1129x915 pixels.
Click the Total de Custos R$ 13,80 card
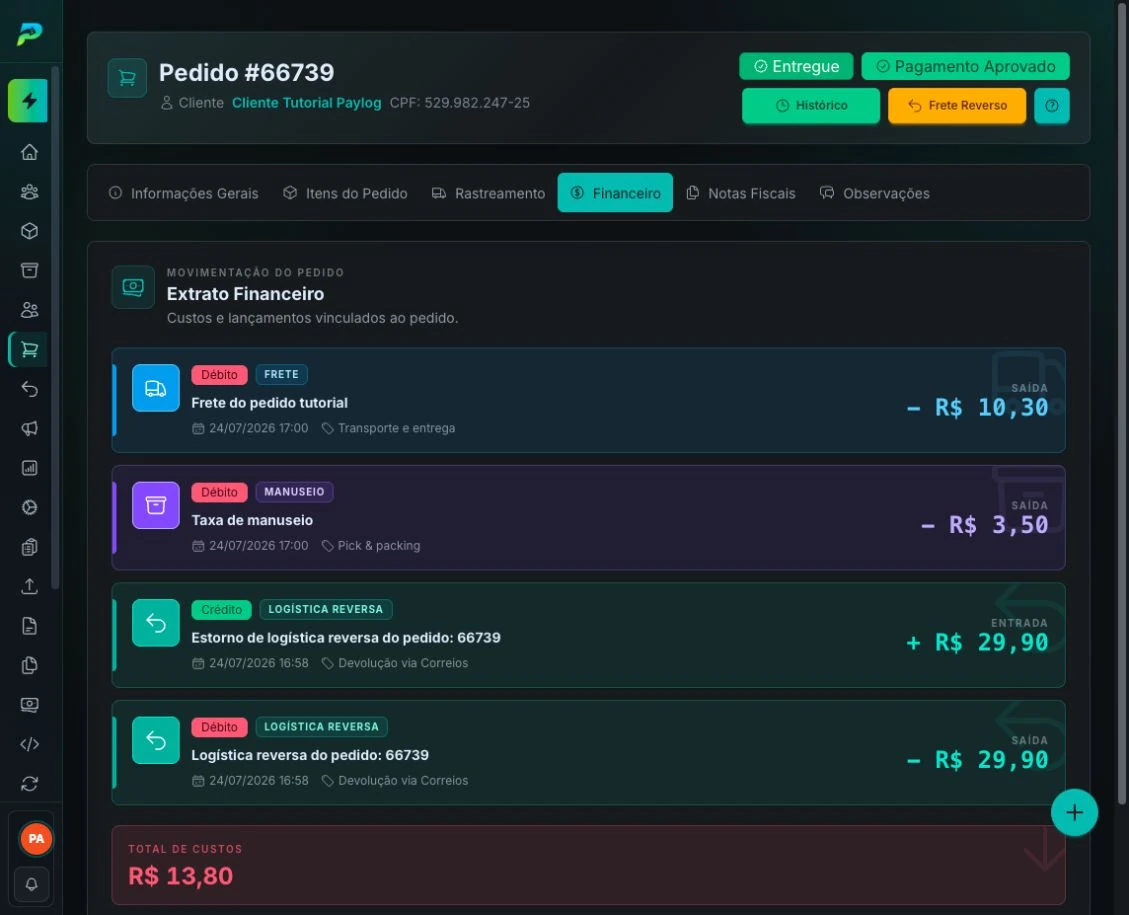pos(588,865)
